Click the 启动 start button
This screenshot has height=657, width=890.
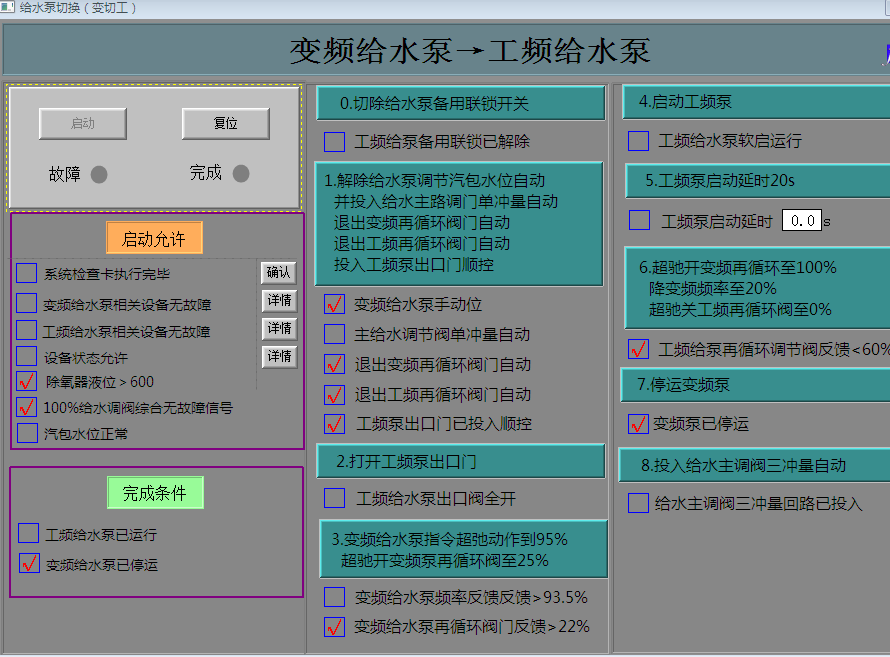tap(83, 124)
